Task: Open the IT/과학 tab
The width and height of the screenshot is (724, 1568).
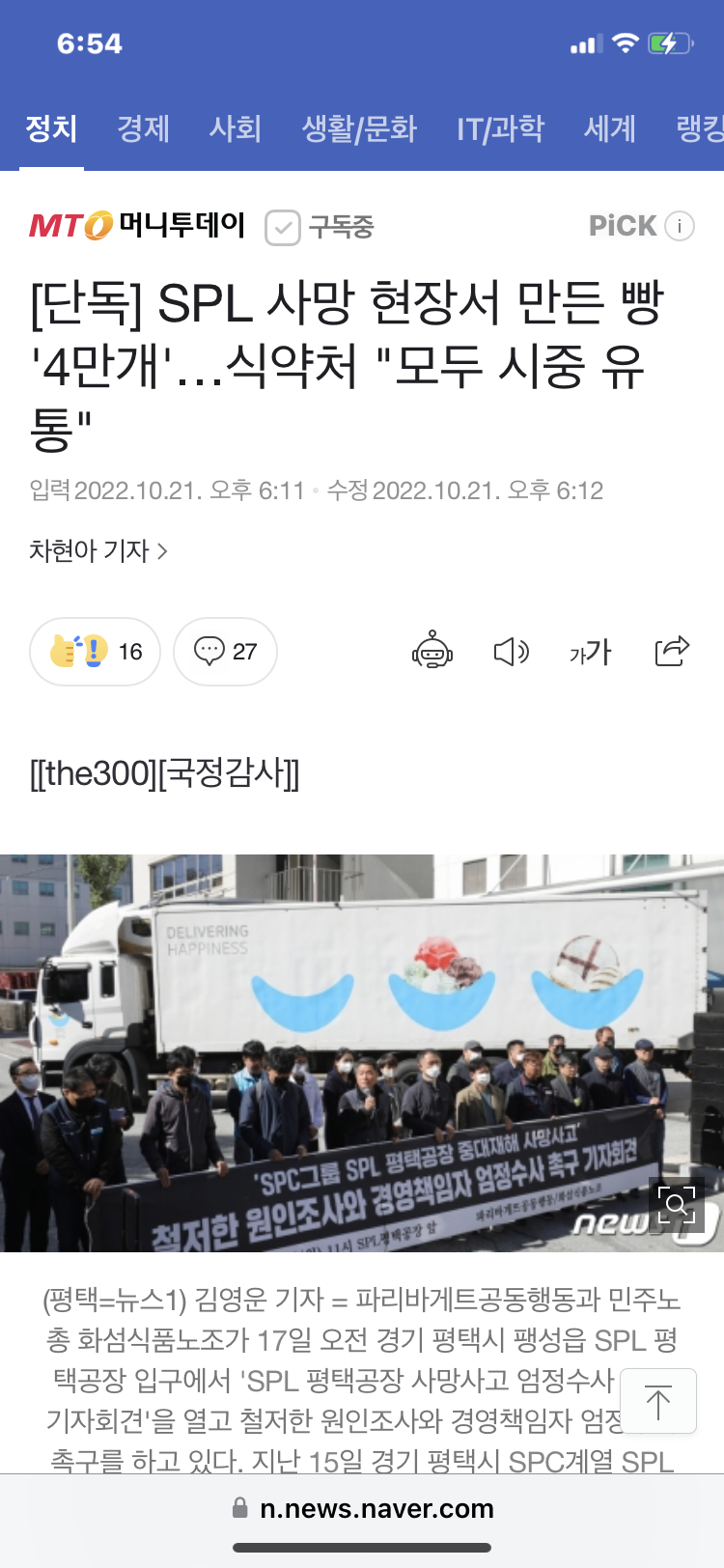Action: pyautogui.click(x=500, y=128)
